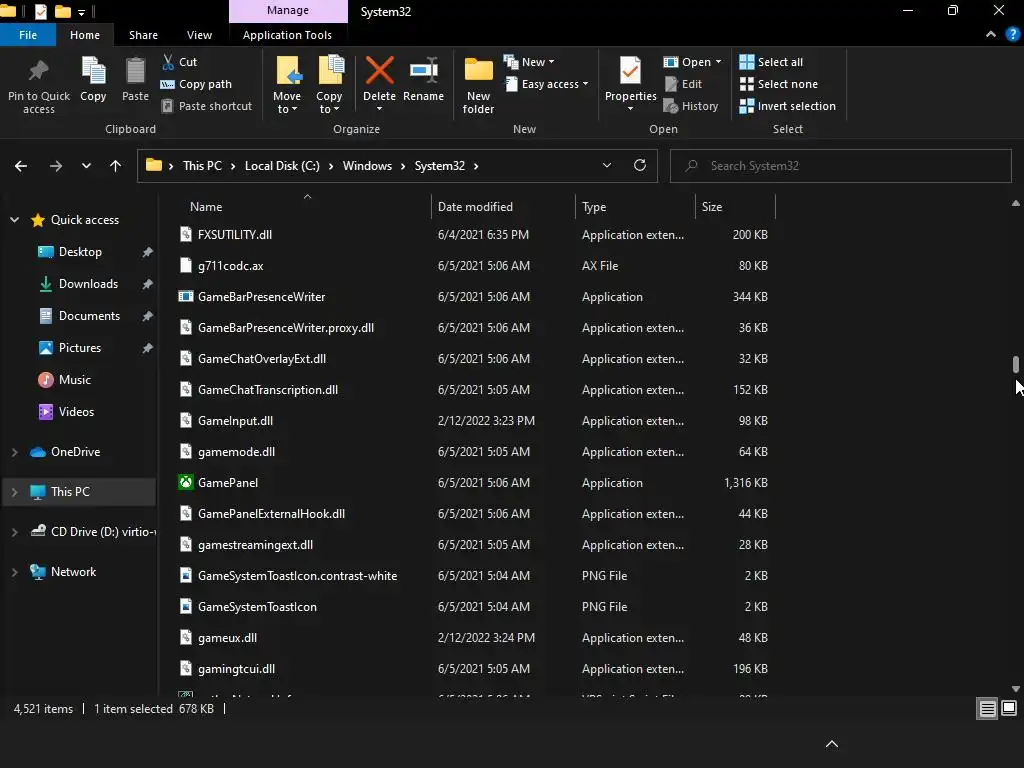Select Pictures in navigation pane
This screenshot has width=1024, height=768.
click(x=80, y=348)
